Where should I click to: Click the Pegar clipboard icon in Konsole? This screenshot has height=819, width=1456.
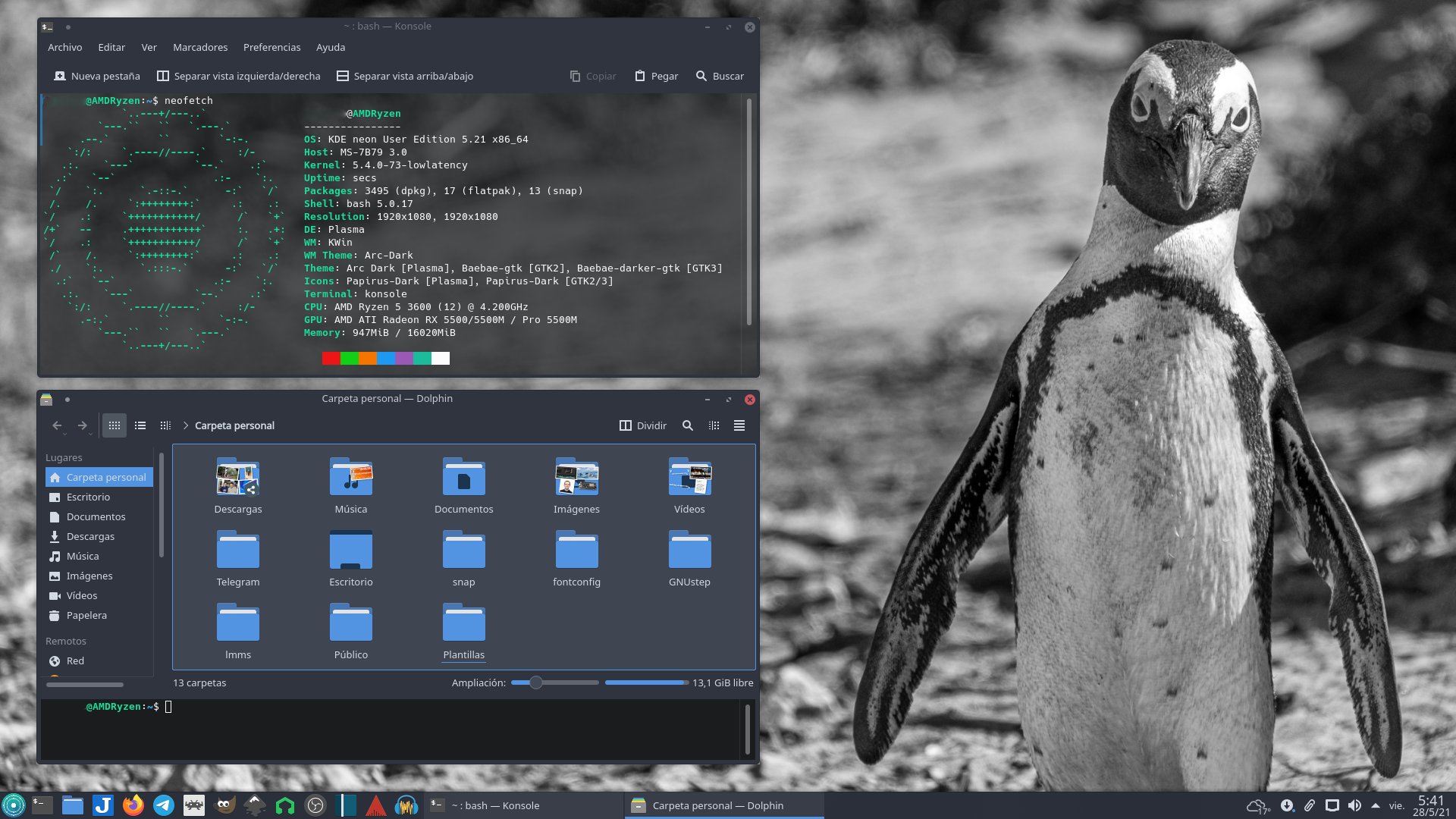640,76
